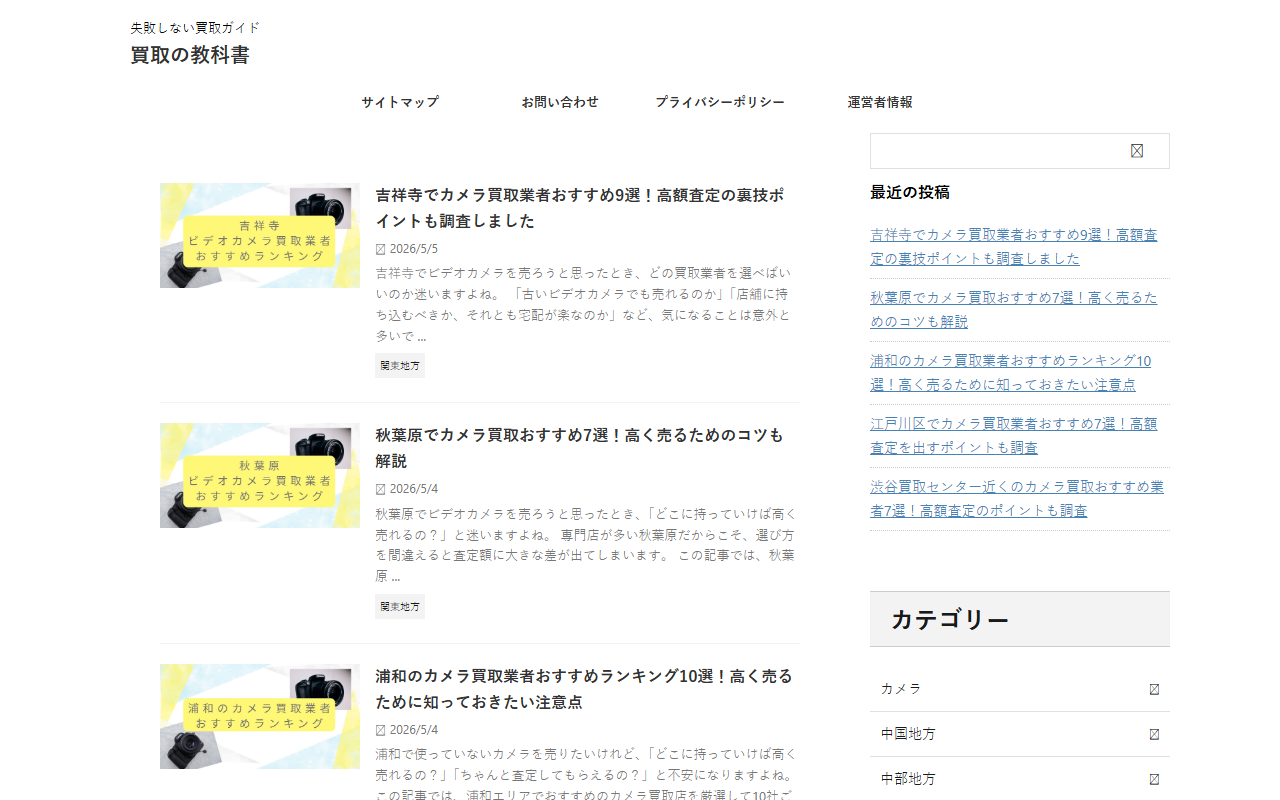Open recent post link 吉祥寺でカメラ買取業者 in sidebar
1280x800 pixels.
(x=1014, y=247)
